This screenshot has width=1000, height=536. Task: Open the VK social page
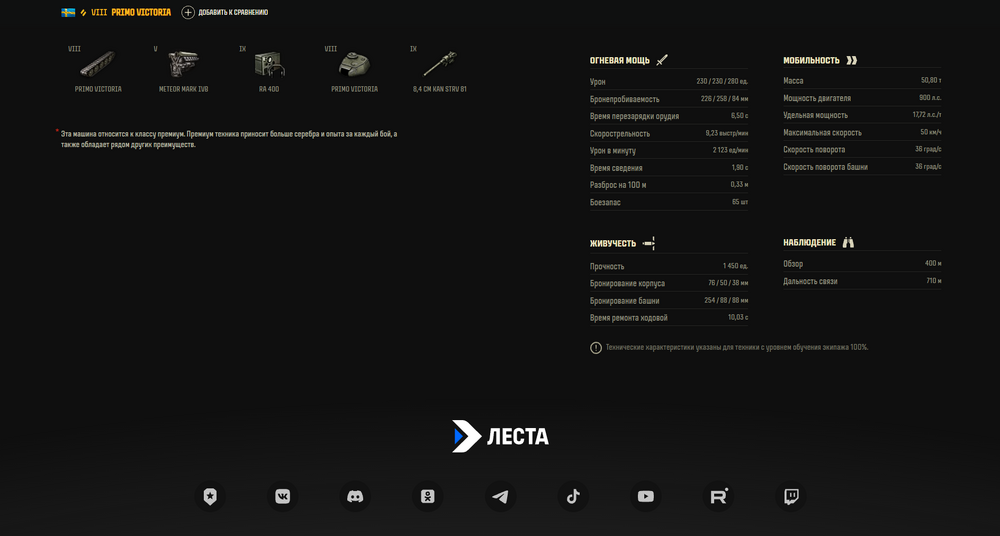[283, 496]
